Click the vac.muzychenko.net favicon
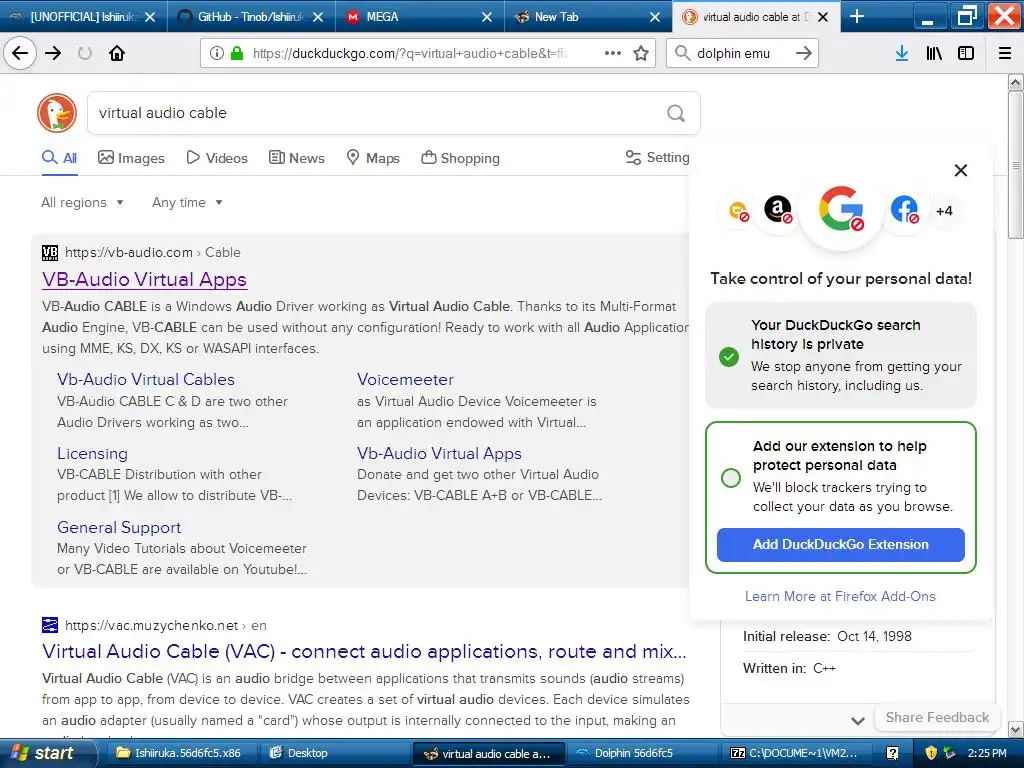The height and width of the screenshot is (768, 1024). 50,625
